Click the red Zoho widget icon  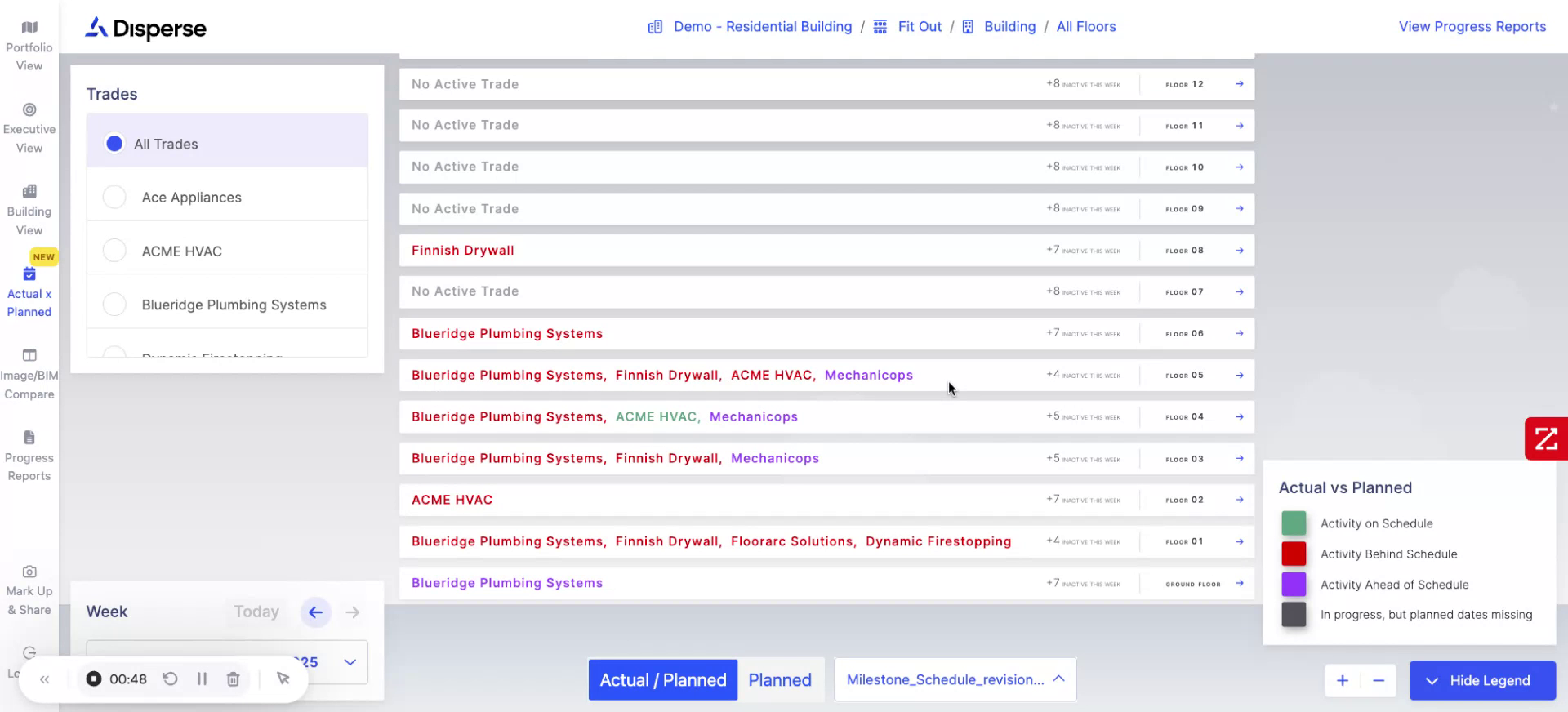(x=1546, y=438)
